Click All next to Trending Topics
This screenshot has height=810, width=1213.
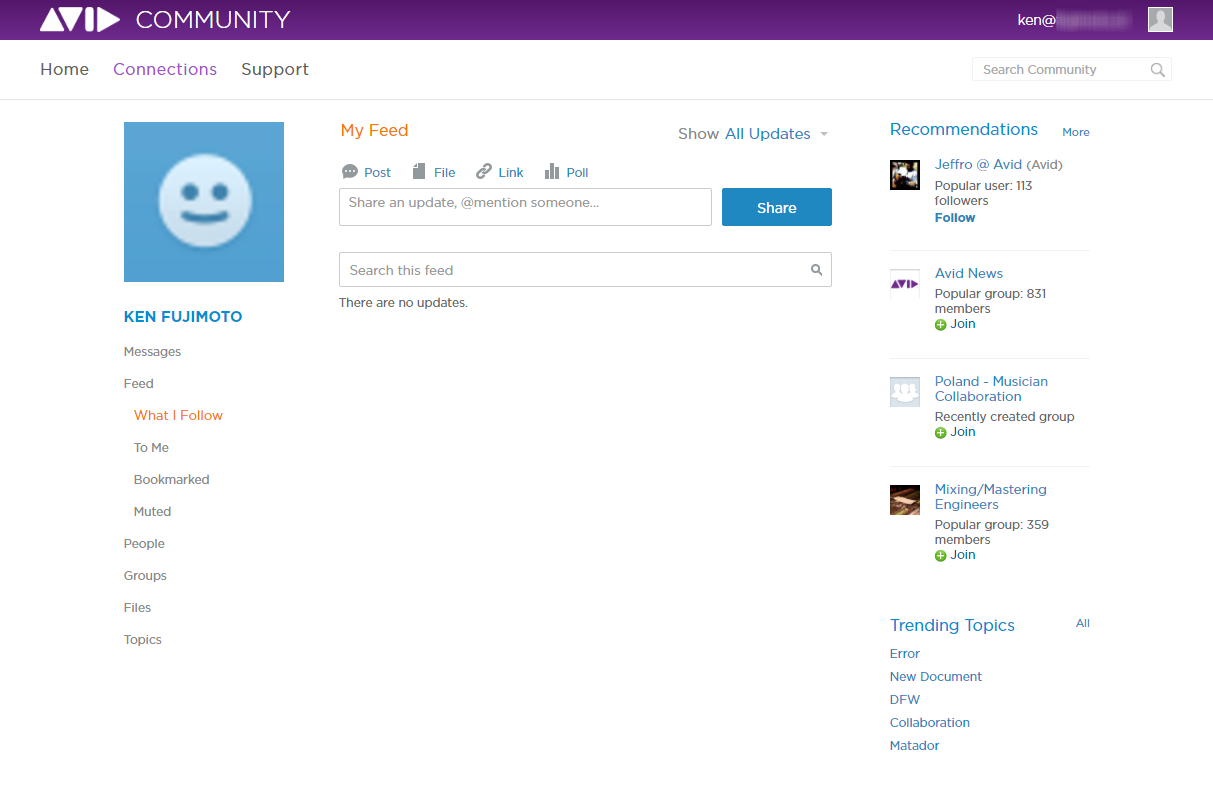coord(1083,623)
